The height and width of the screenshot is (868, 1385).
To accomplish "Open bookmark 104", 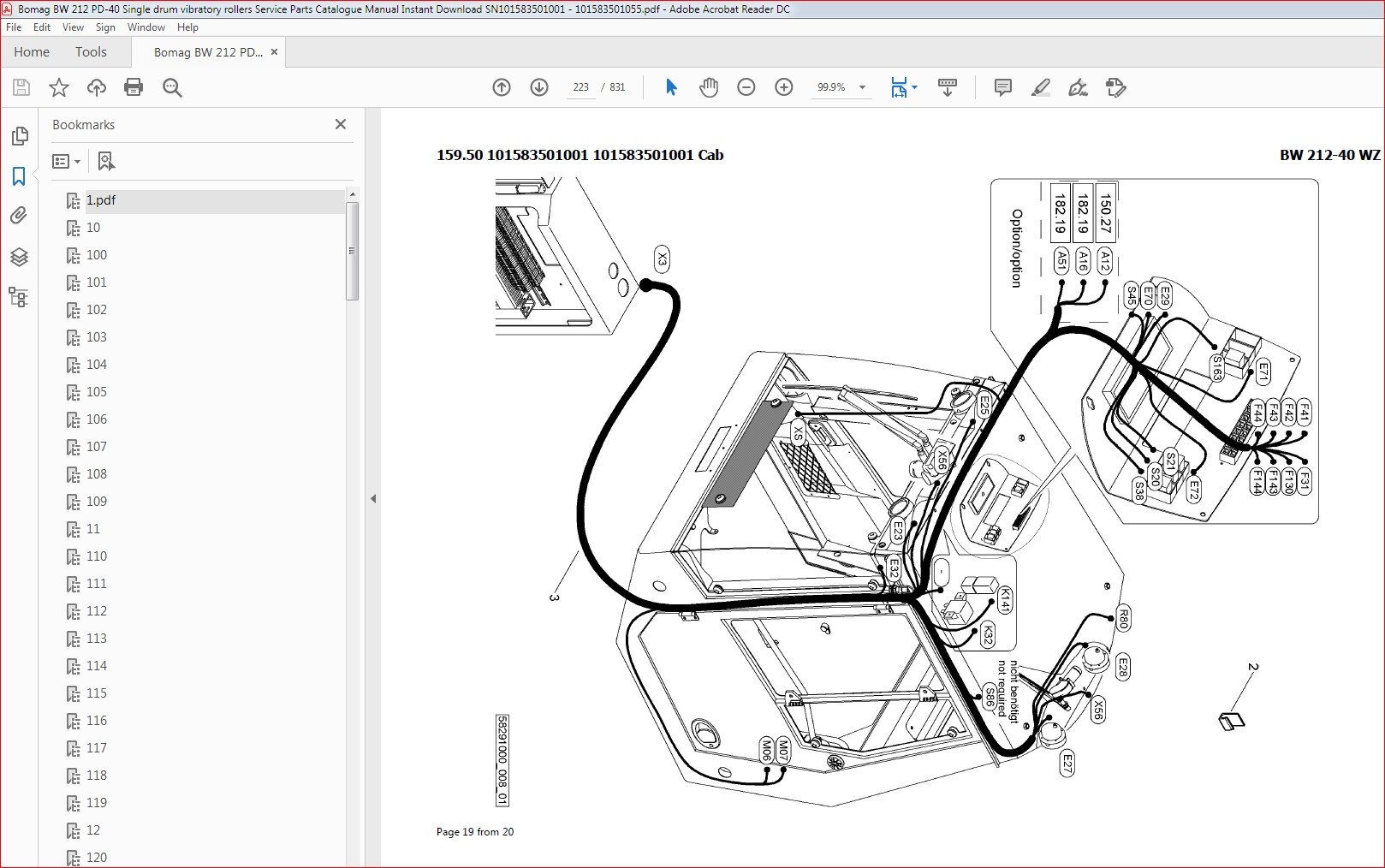I will [x=96, y=365].
